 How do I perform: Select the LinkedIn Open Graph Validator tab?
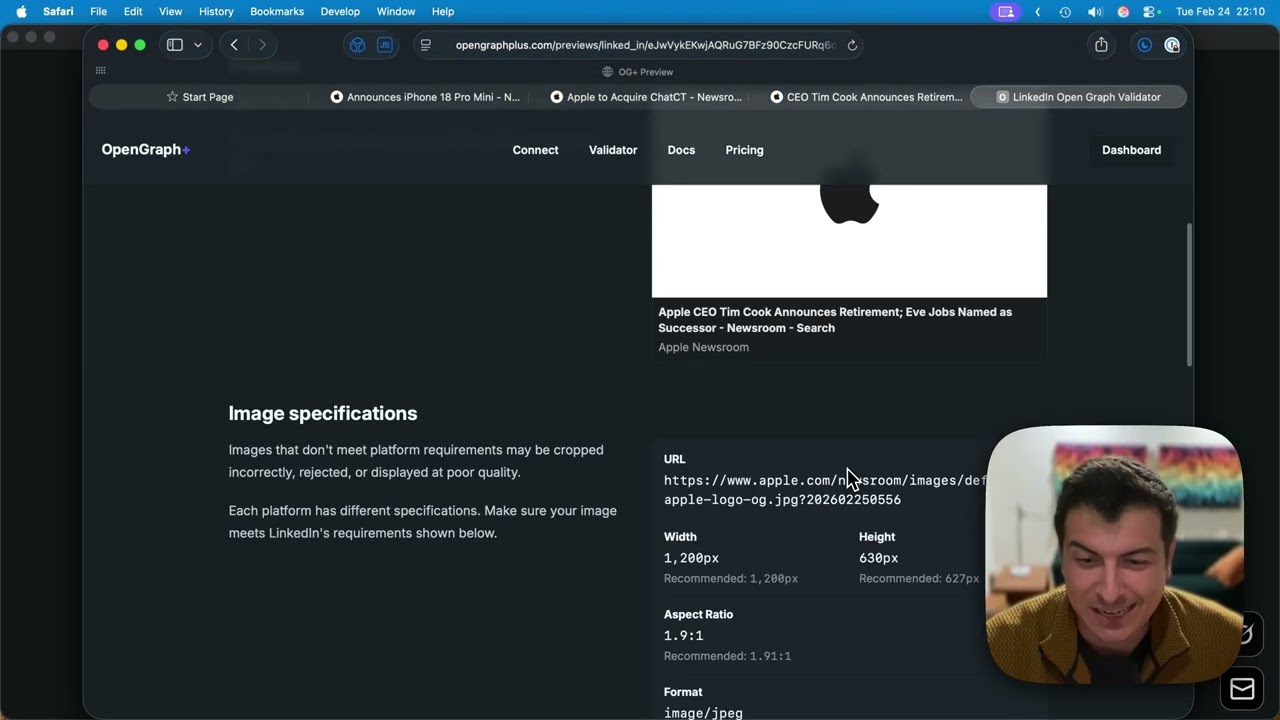point(1078,97)
